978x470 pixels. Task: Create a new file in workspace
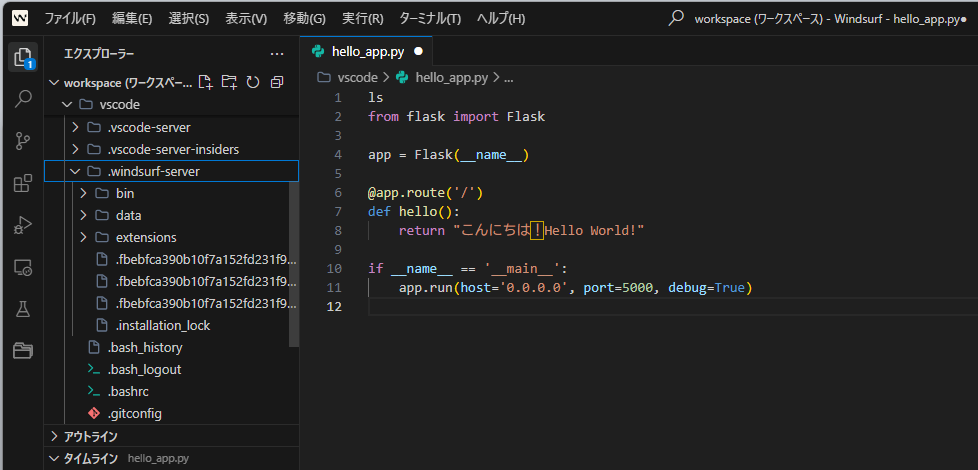[x=205, y=82]
